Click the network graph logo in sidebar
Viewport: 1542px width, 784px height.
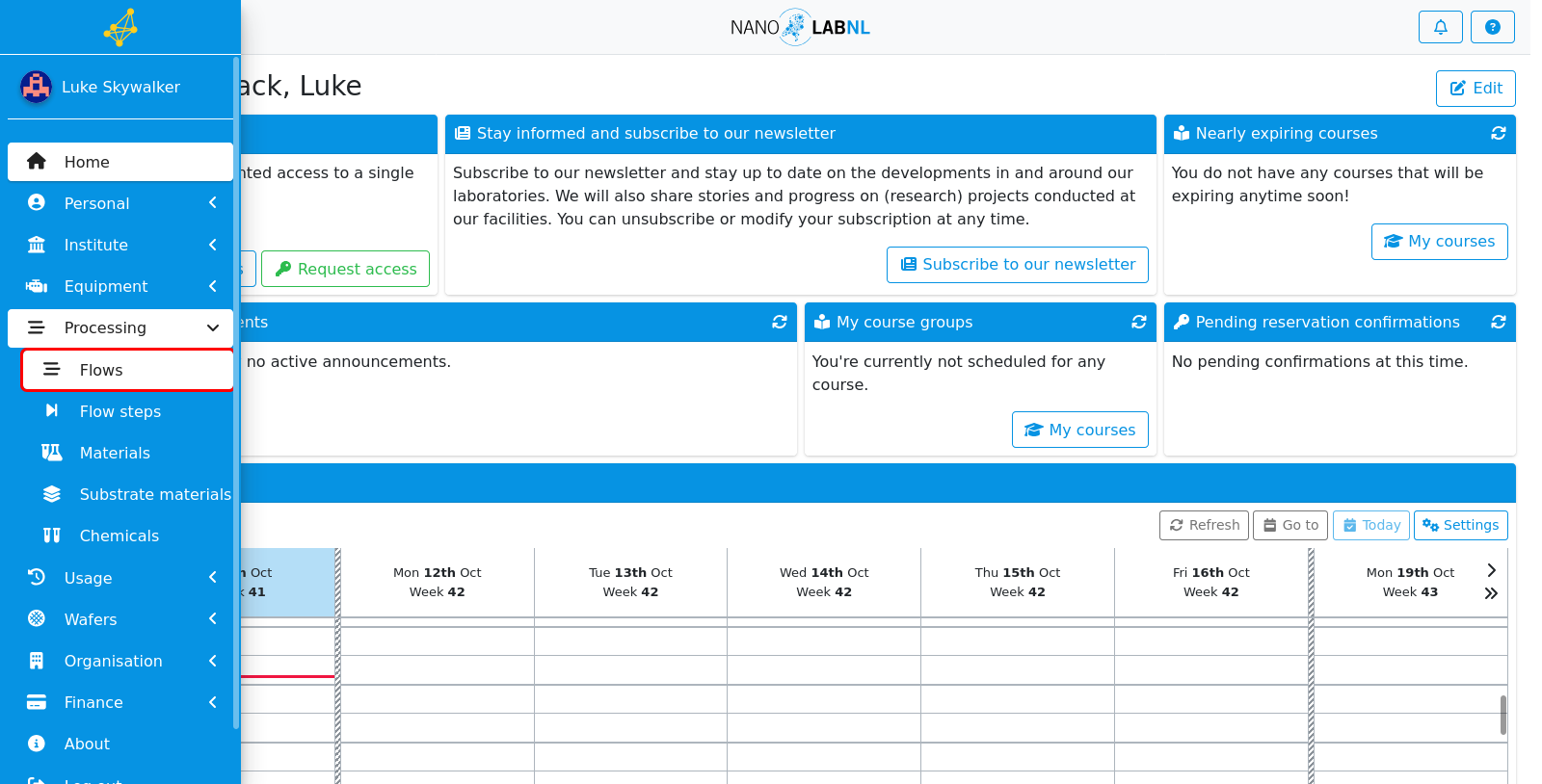click(120, 27)
